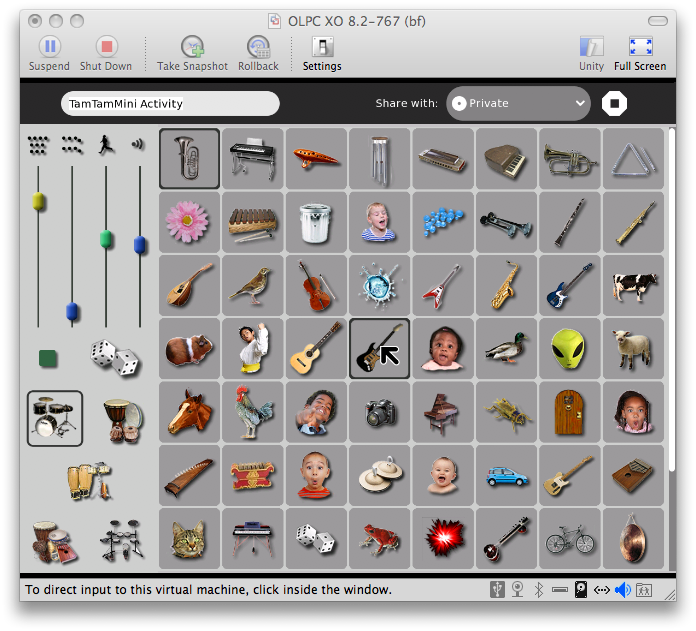This screenshot has height=631, width=696.
Task: Choose the cat sound
Action: [x=190, y=539]
